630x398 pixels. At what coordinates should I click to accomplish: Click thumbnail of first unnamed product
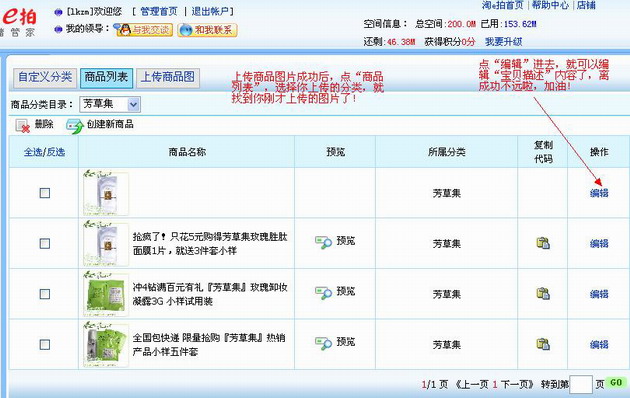pyautogui.click(x=106, y=193)
